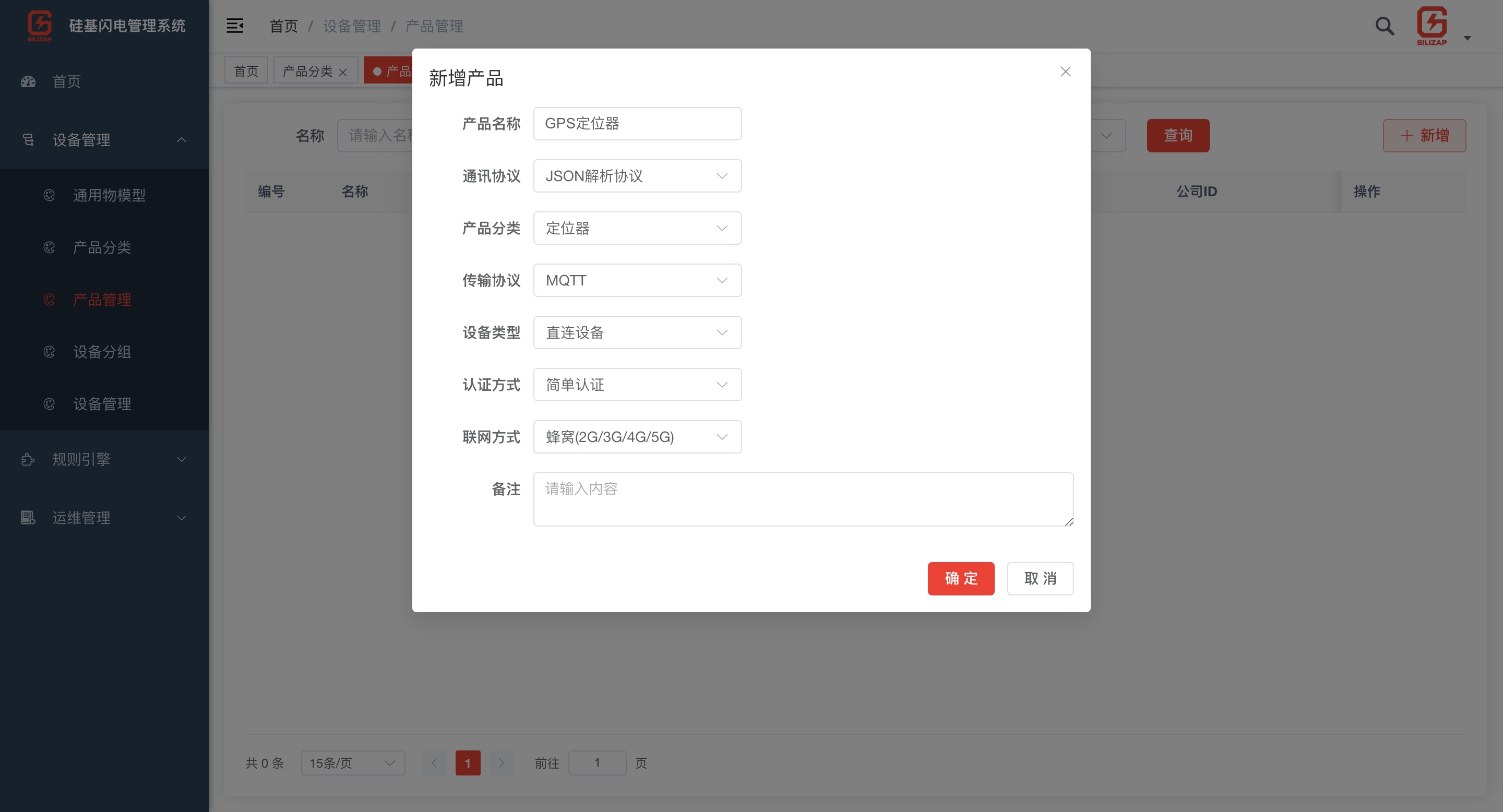1503x812 pixels.
Task: Click the 首页 dashboard icon in sidebar
Action: click(x=28, y=81)
